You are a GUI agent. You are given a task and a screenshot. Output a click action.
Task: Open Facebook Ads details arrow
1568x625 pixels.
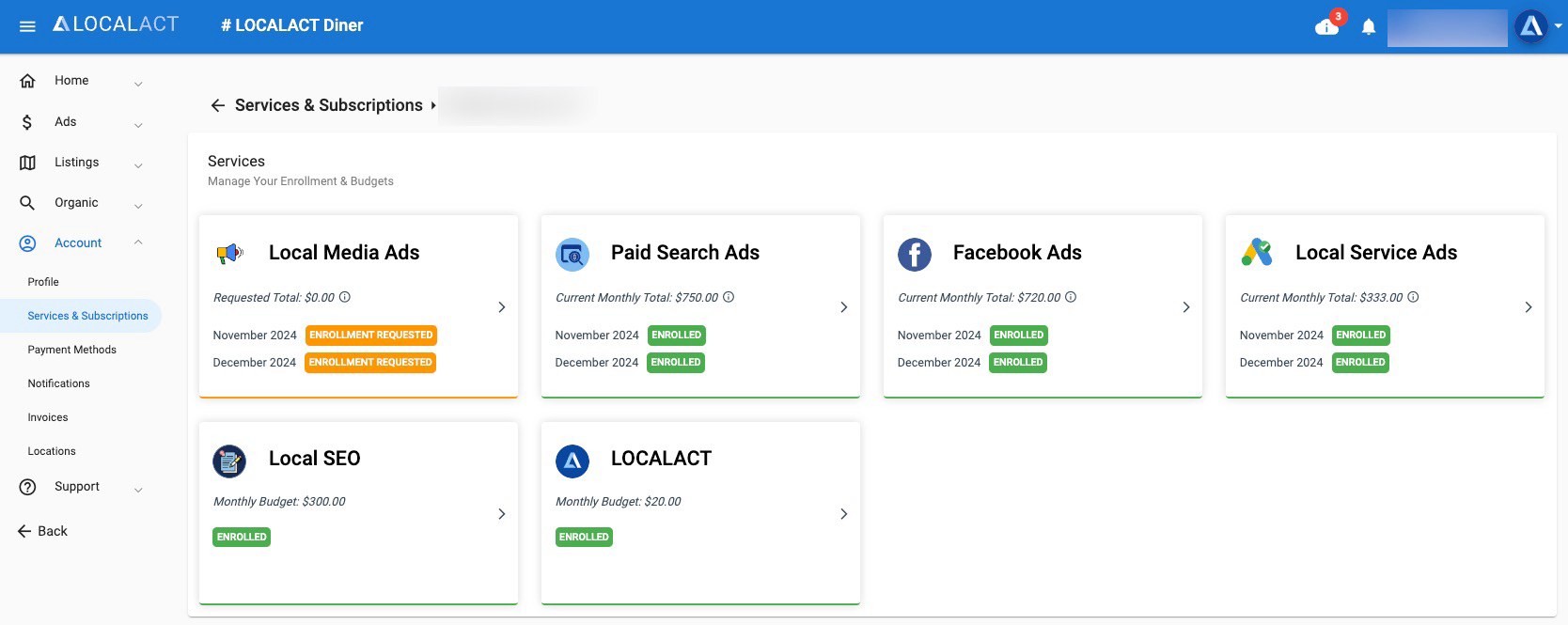1186,307
